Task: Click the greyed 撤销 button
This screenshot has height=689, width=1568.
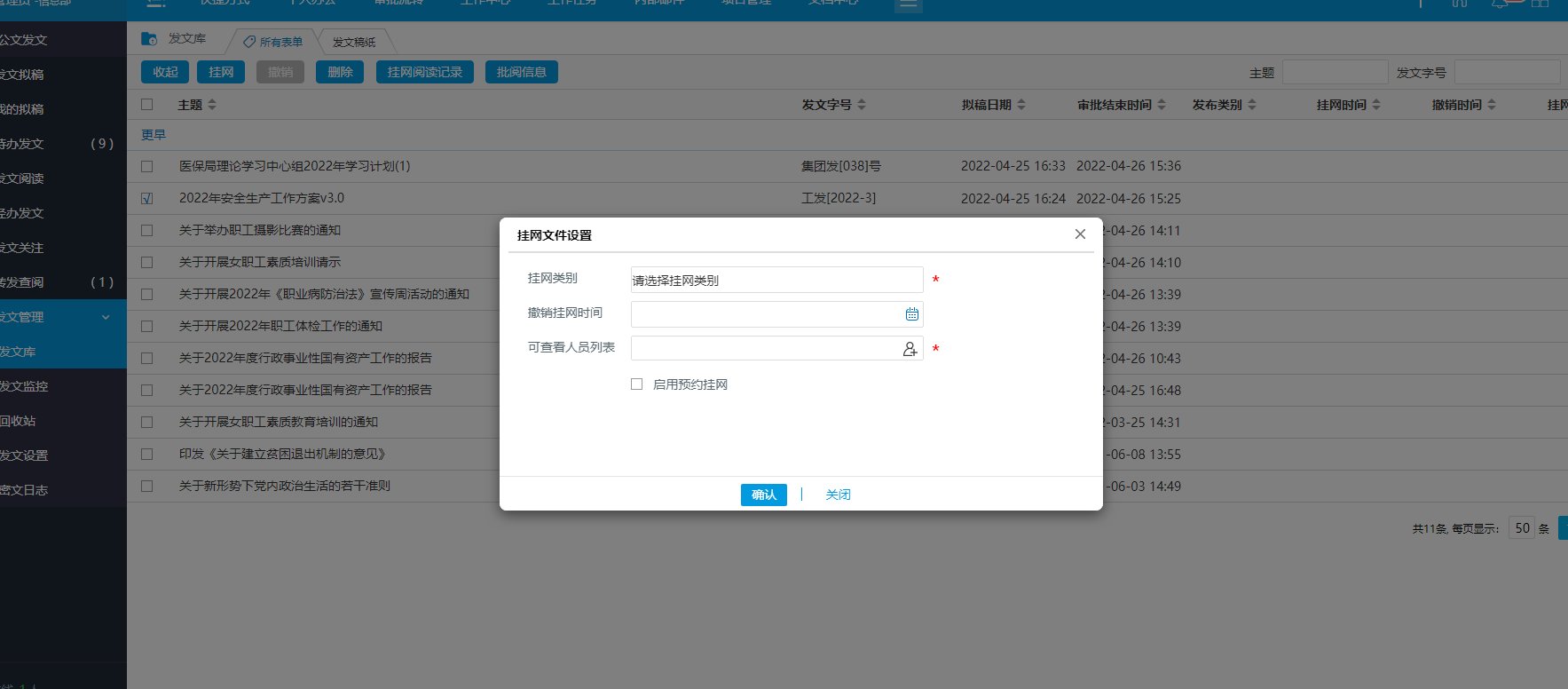Action: point(280,72)
